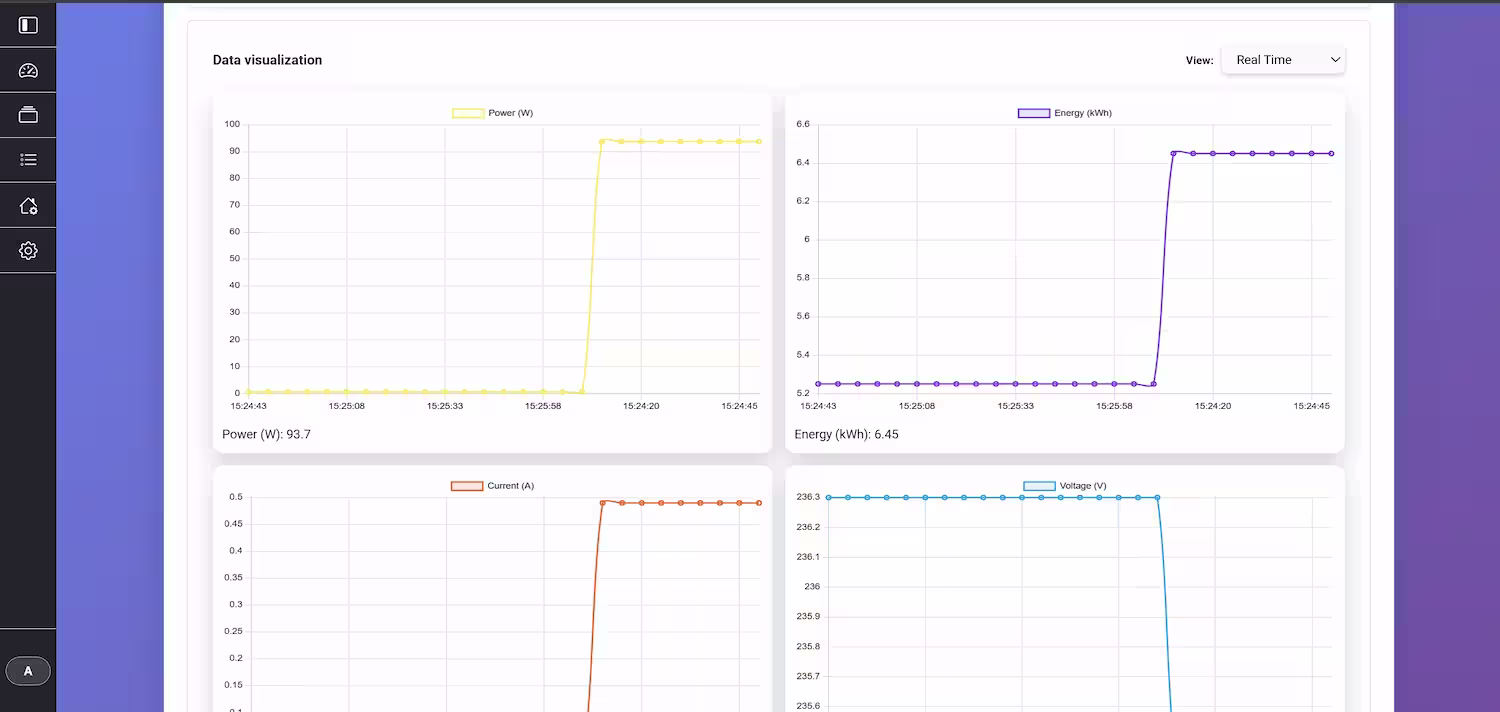
Task: Open the settings gear icon
Action: (28, 251)
